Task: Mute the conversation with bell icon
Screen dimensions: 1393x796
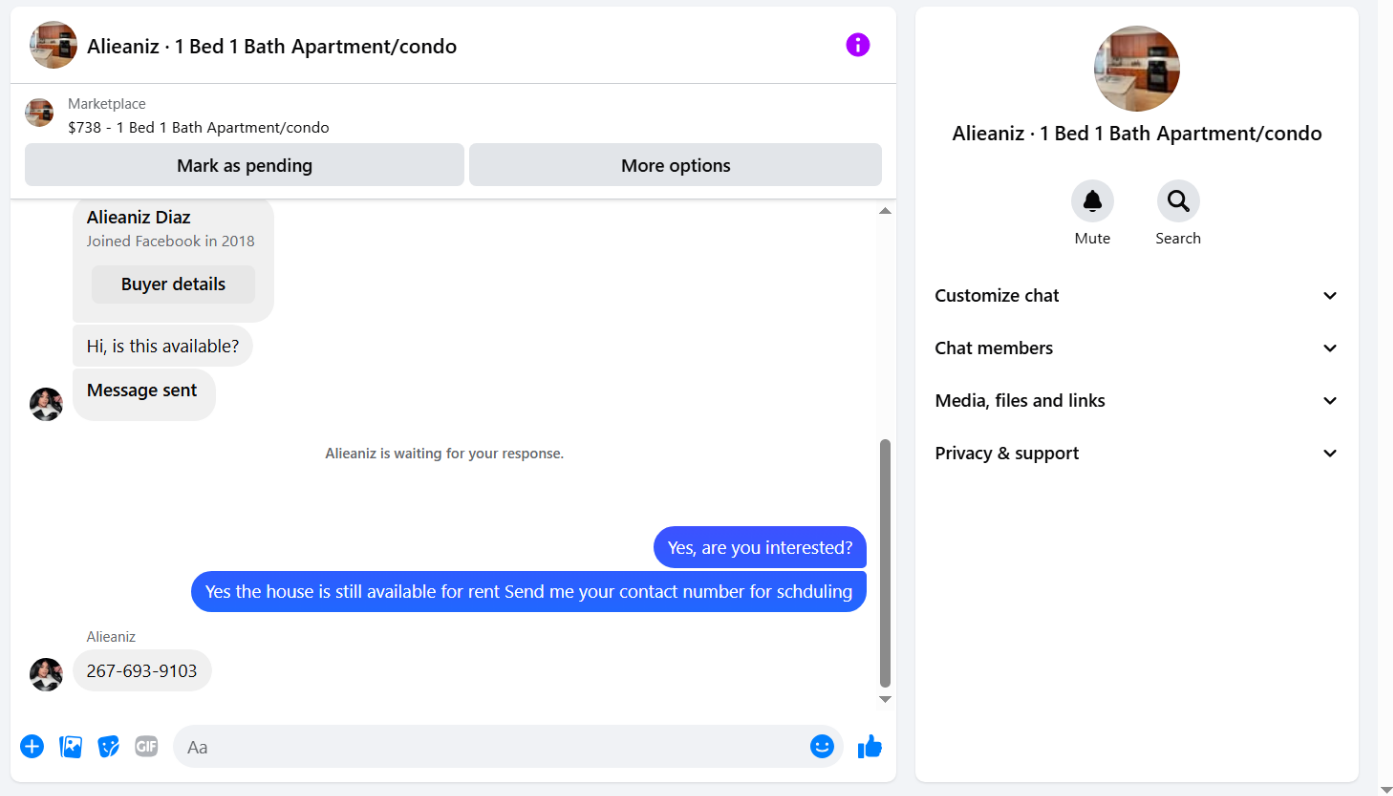Action: 1092,201
